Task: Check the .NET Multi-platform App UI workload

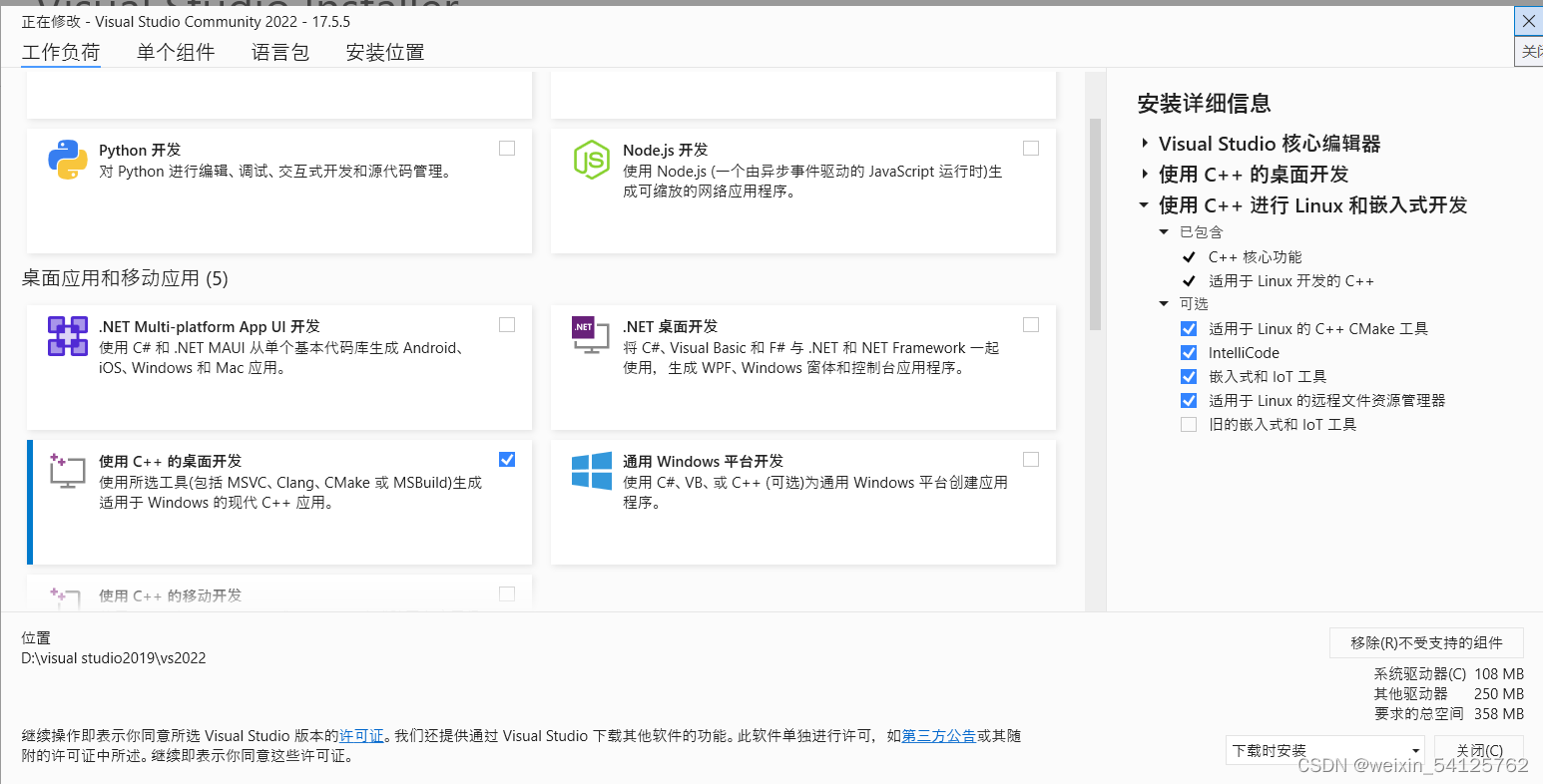Action: coord(507,325)
